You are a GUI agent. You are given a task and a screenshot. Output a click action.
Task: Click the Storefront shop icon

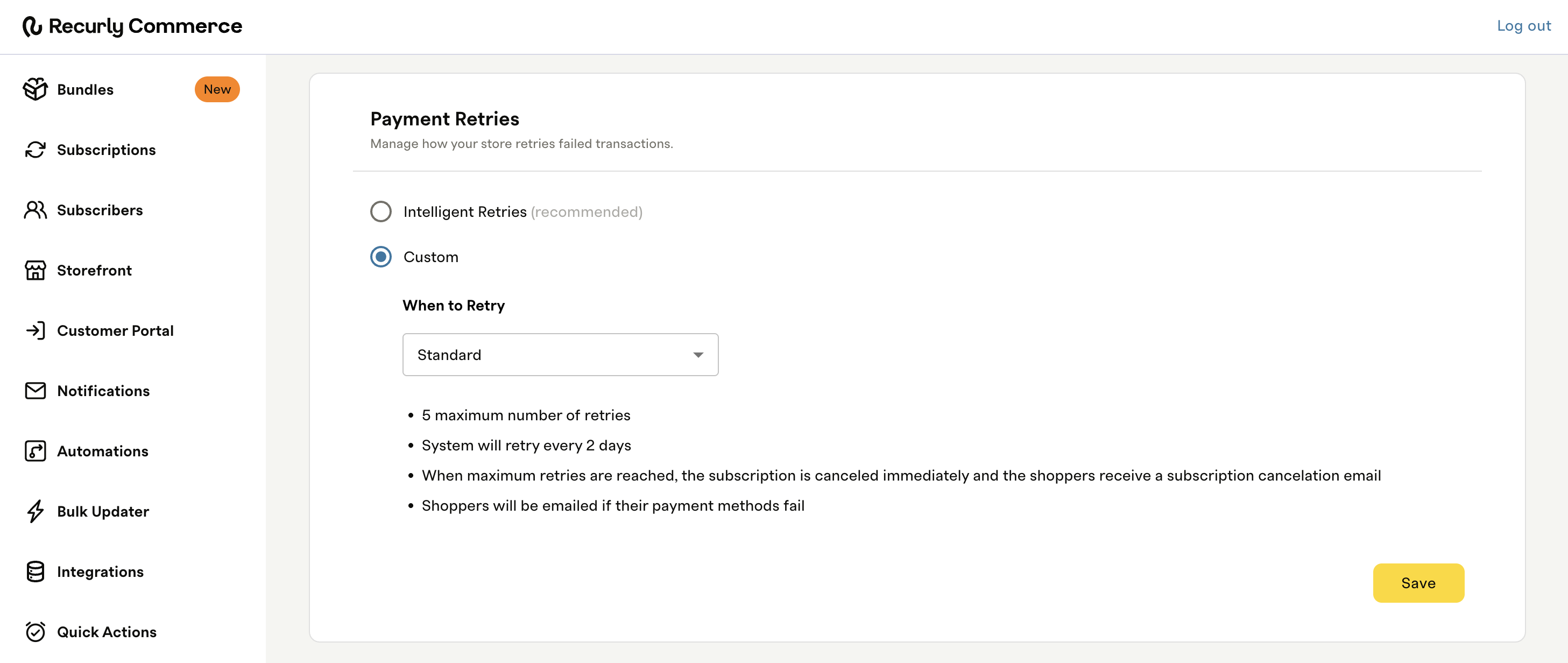pyautogui.click(x=36, y=270)
